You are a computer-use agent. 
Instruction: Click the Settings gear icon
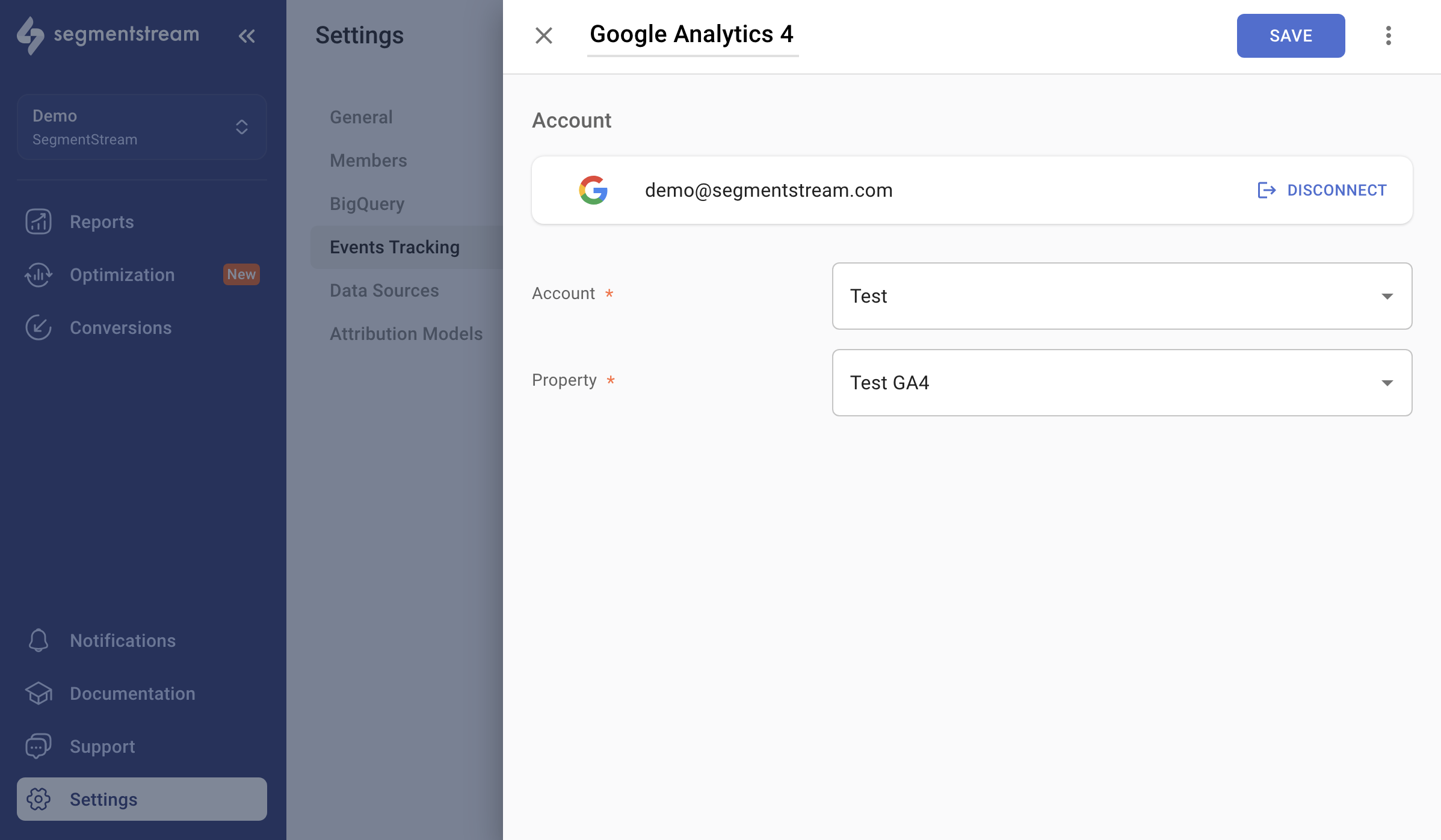(39, 800)
